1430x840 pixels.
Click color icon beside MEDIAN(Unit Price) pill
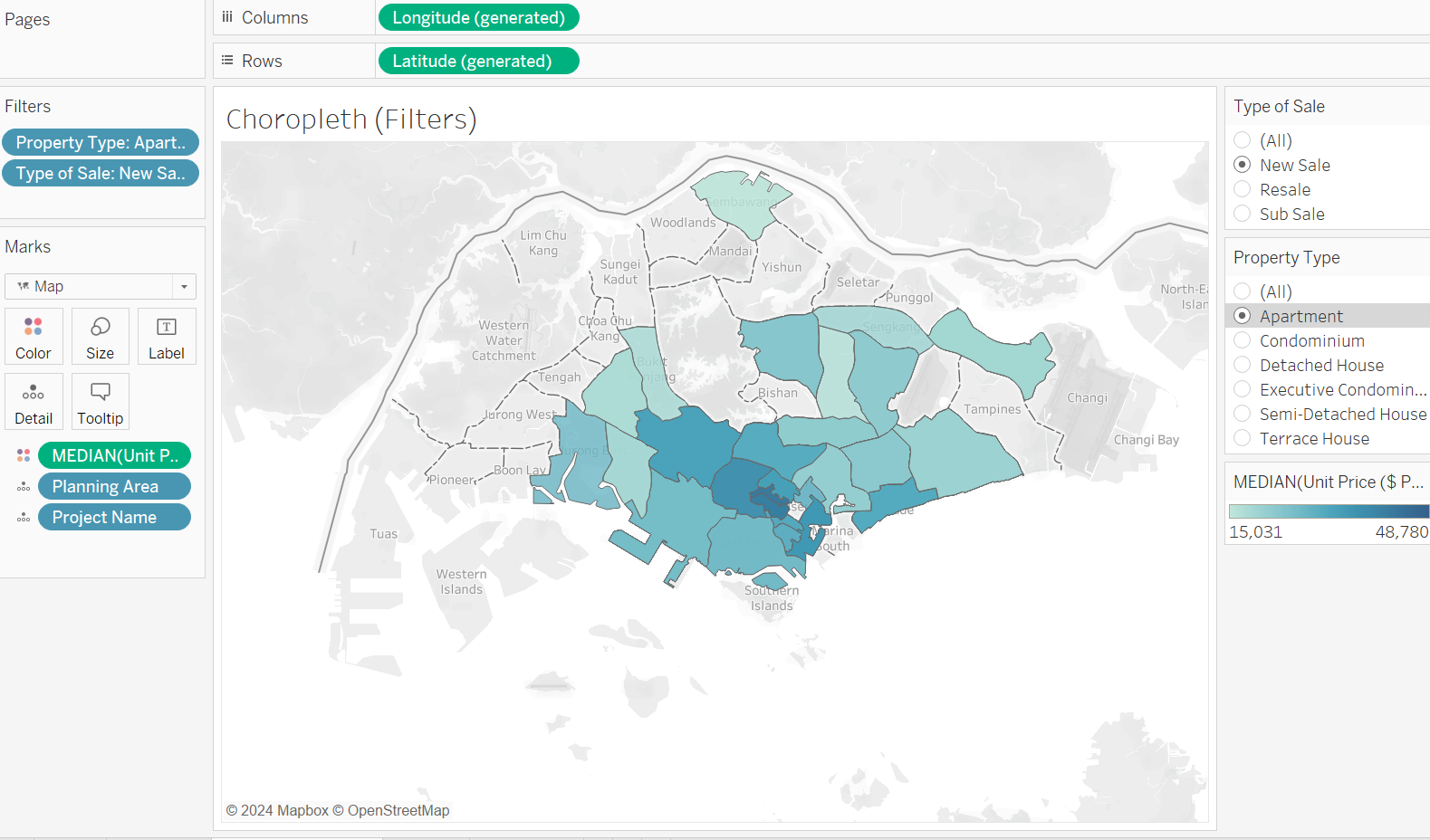point(24,455)
